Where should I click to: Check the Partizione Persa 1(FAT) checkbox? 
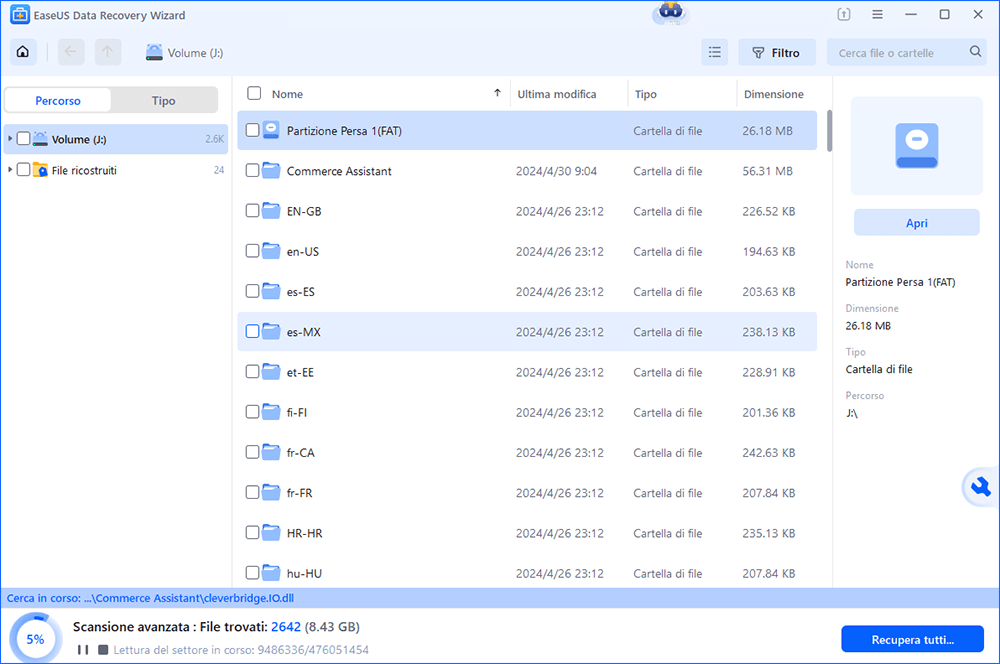253,130
